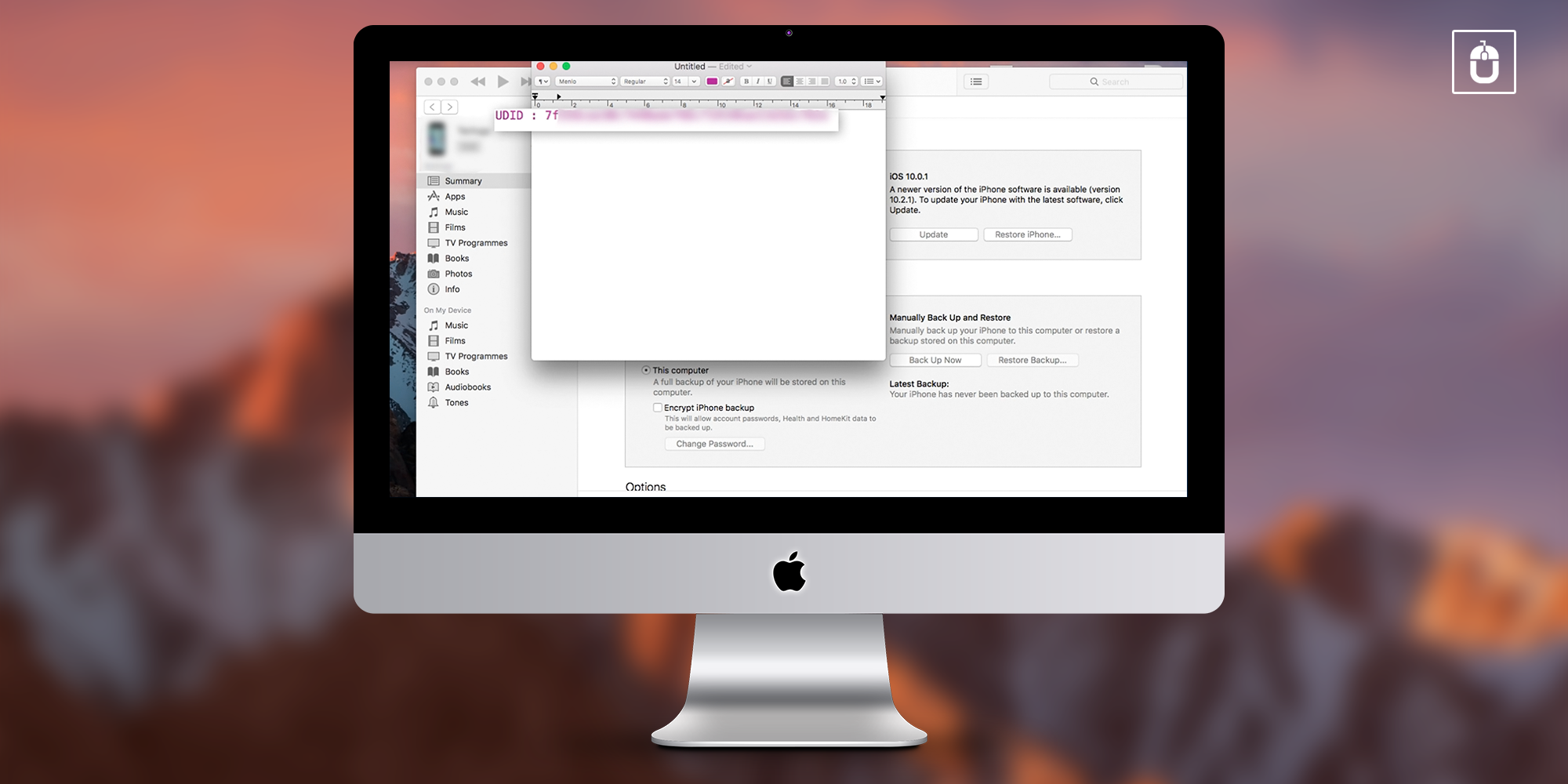Viewport: 1568px width, 784px height.
Task: Click the text highlight color icon
Action: (x=728, y=82)
